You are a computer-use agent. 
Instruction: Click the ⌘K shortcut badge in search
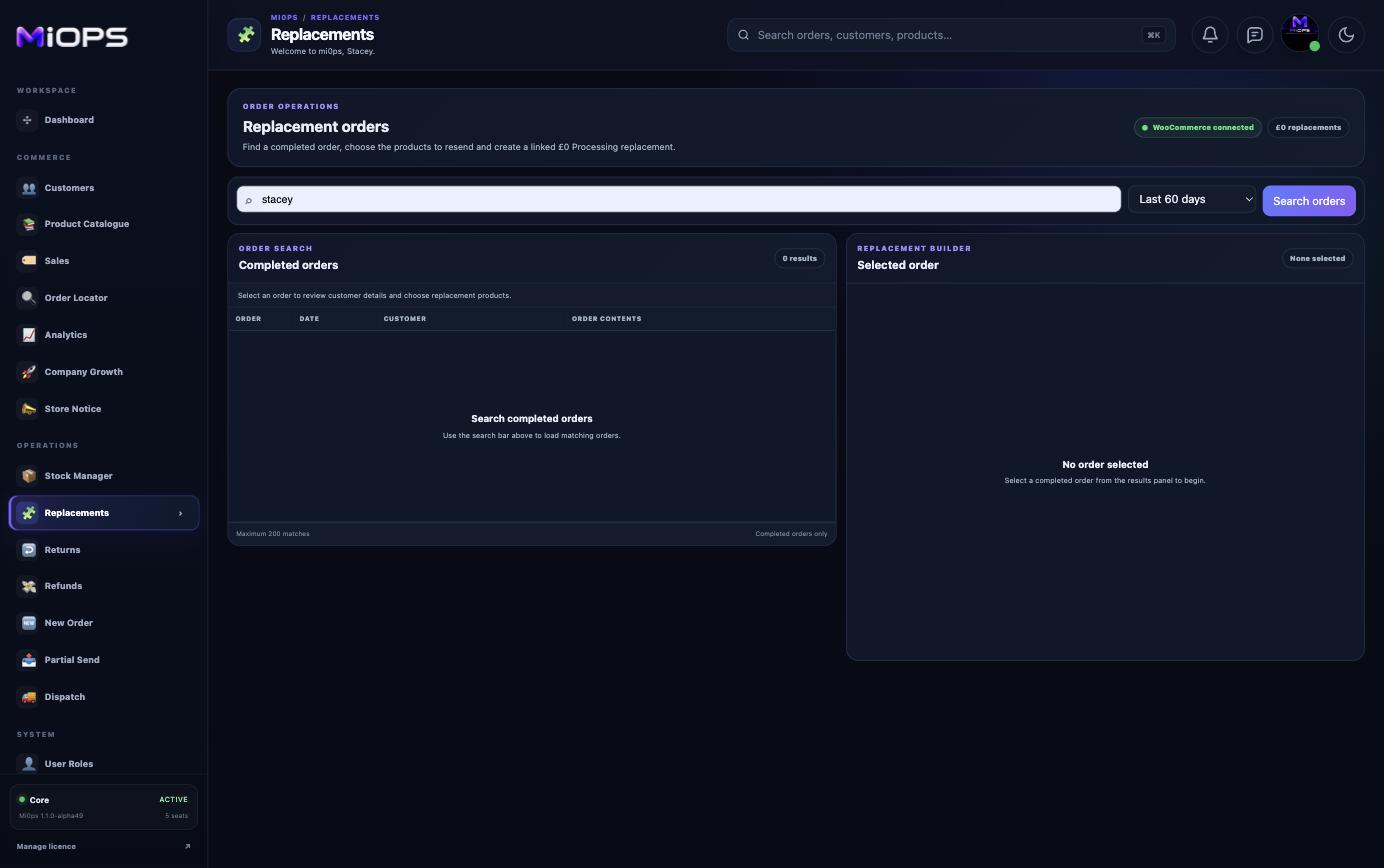[1154, 35]
